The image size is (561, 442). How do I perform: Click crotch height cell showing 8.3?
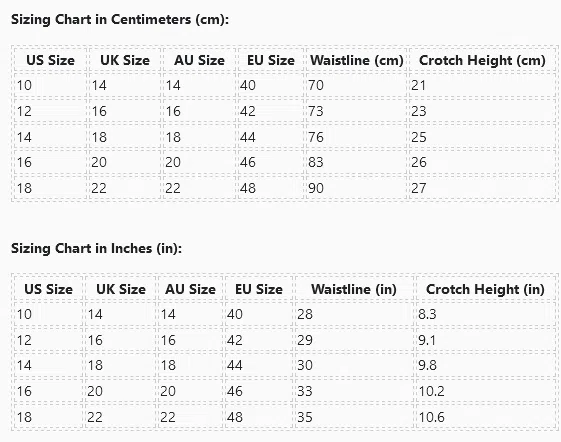click(x=485, y=314)
